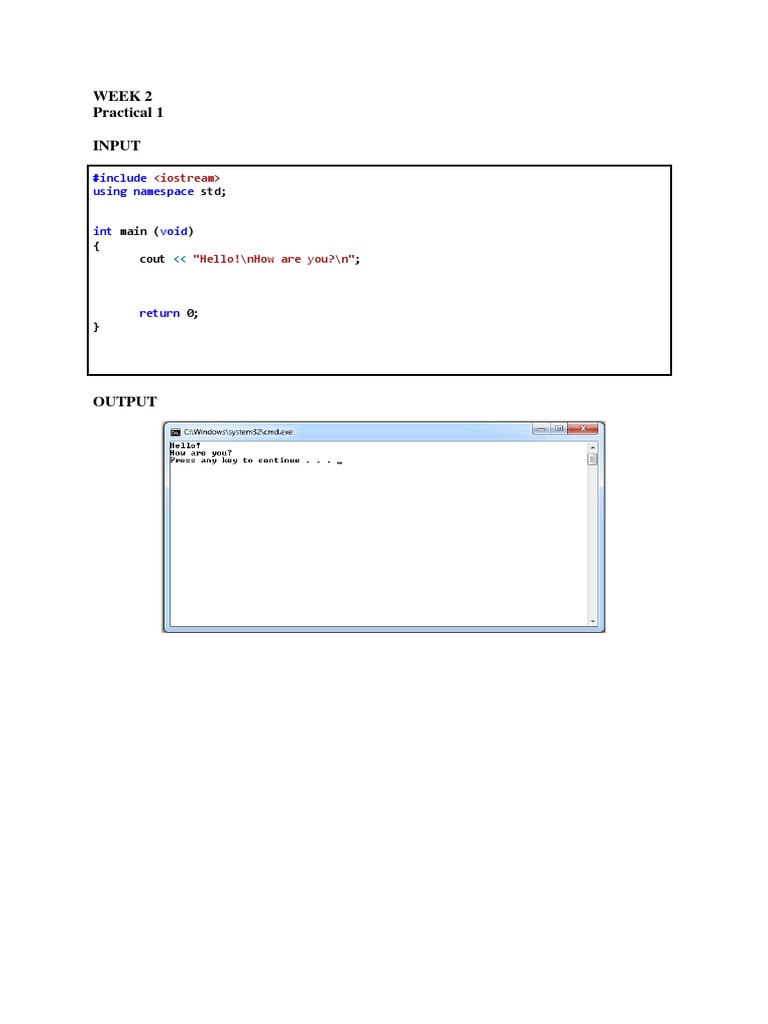Click the 'Practical 1' heading
Screen dimensions: 768x1024
click(x=128, y=112)
